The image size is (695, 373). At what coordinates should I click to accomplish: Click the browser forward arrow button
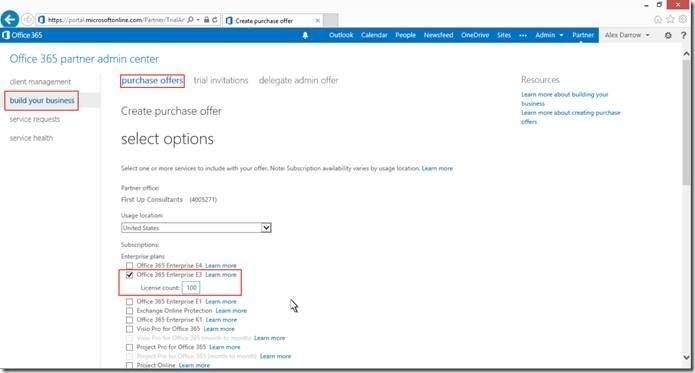pos(27,19)
